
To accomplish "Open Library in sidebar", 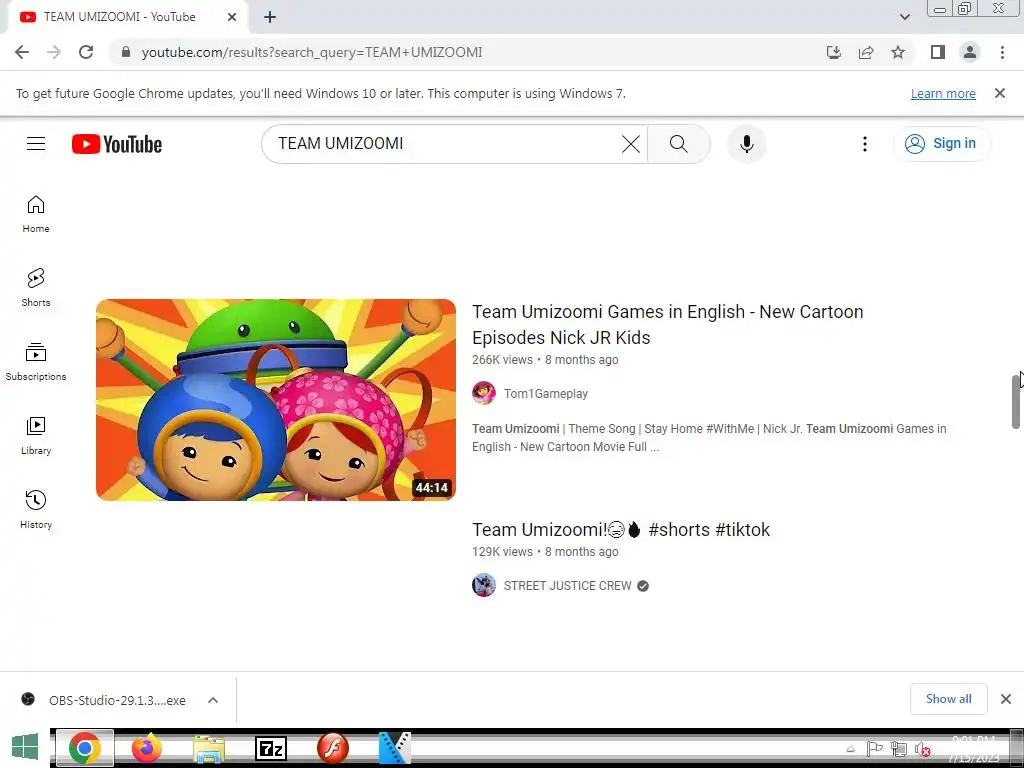I will tap(36, 436).
